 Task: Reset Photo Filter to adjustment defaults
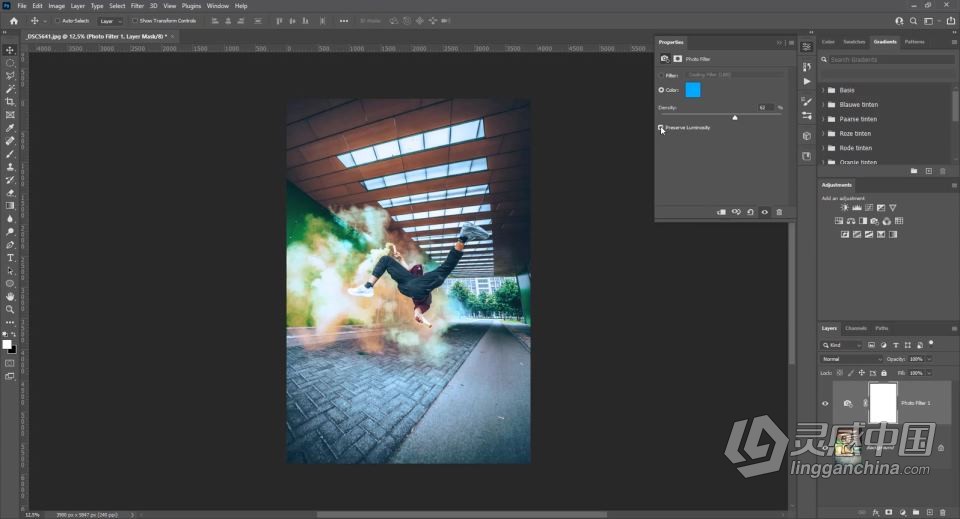750,212
